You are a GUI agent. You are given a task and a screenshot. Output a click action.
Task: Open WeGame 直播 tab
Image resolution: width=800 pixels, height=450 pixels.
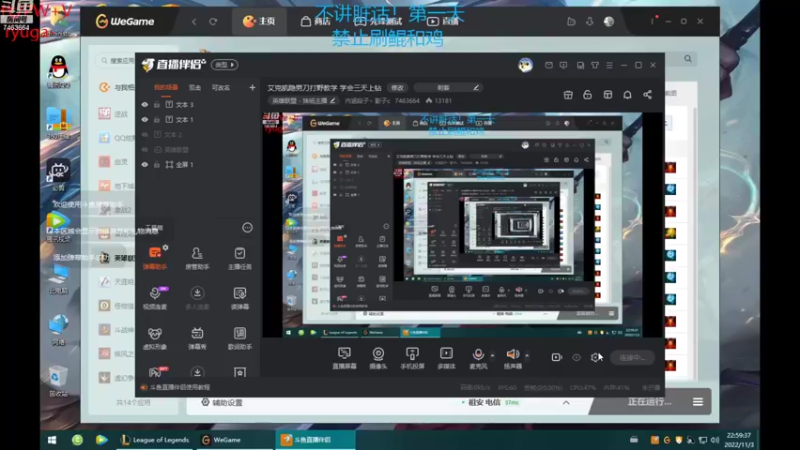(x=443, y=21)
